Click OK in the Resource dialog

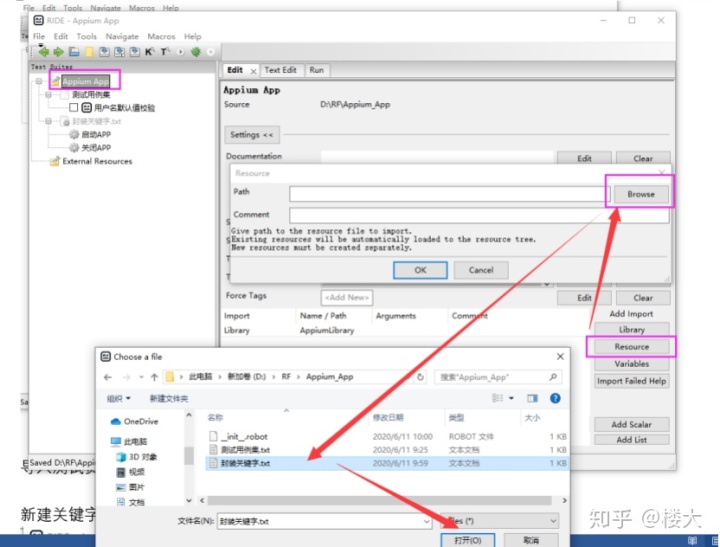click(420, 270)
